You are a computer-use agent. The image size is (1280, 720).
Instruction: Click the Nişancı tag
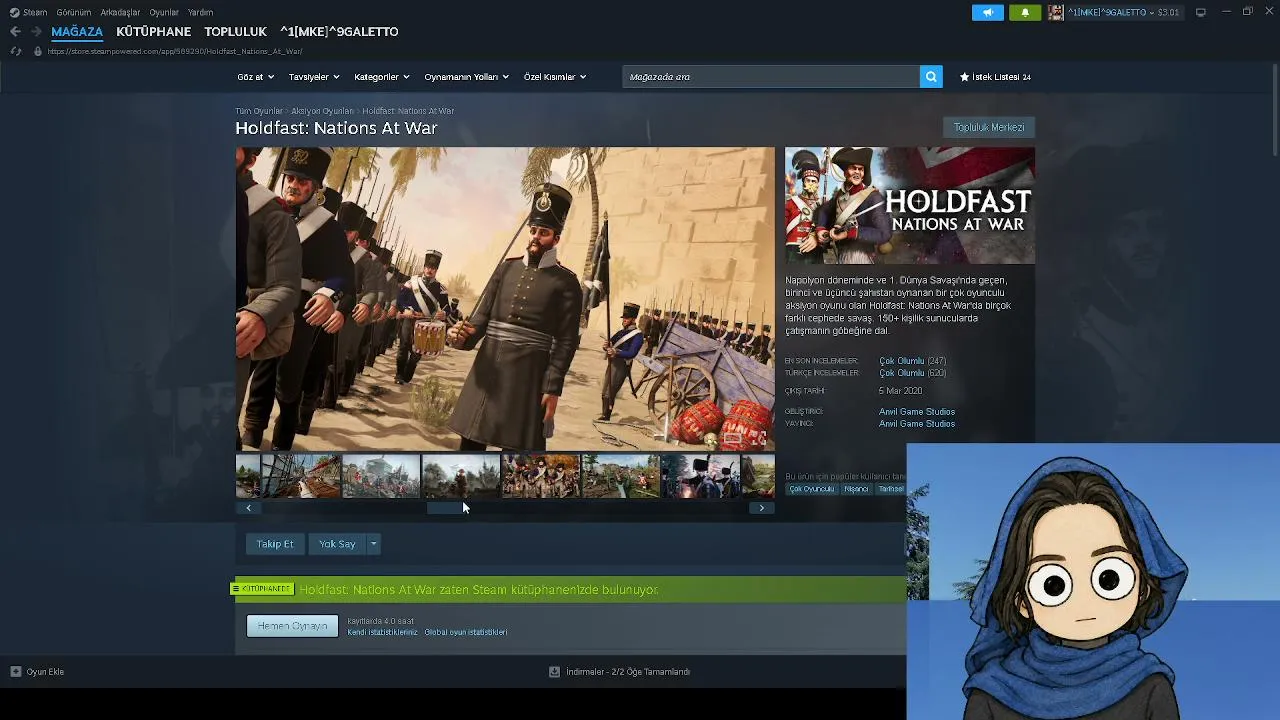tap(856, 489)
